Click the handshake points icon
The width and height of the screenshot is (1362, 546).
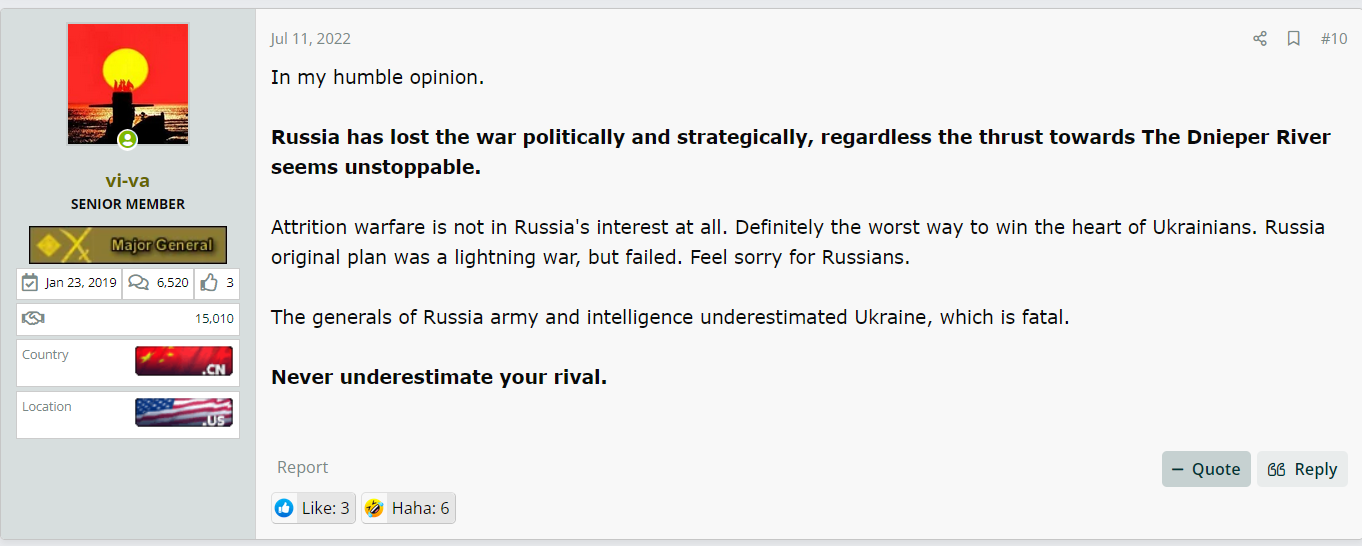pos(34,319)
